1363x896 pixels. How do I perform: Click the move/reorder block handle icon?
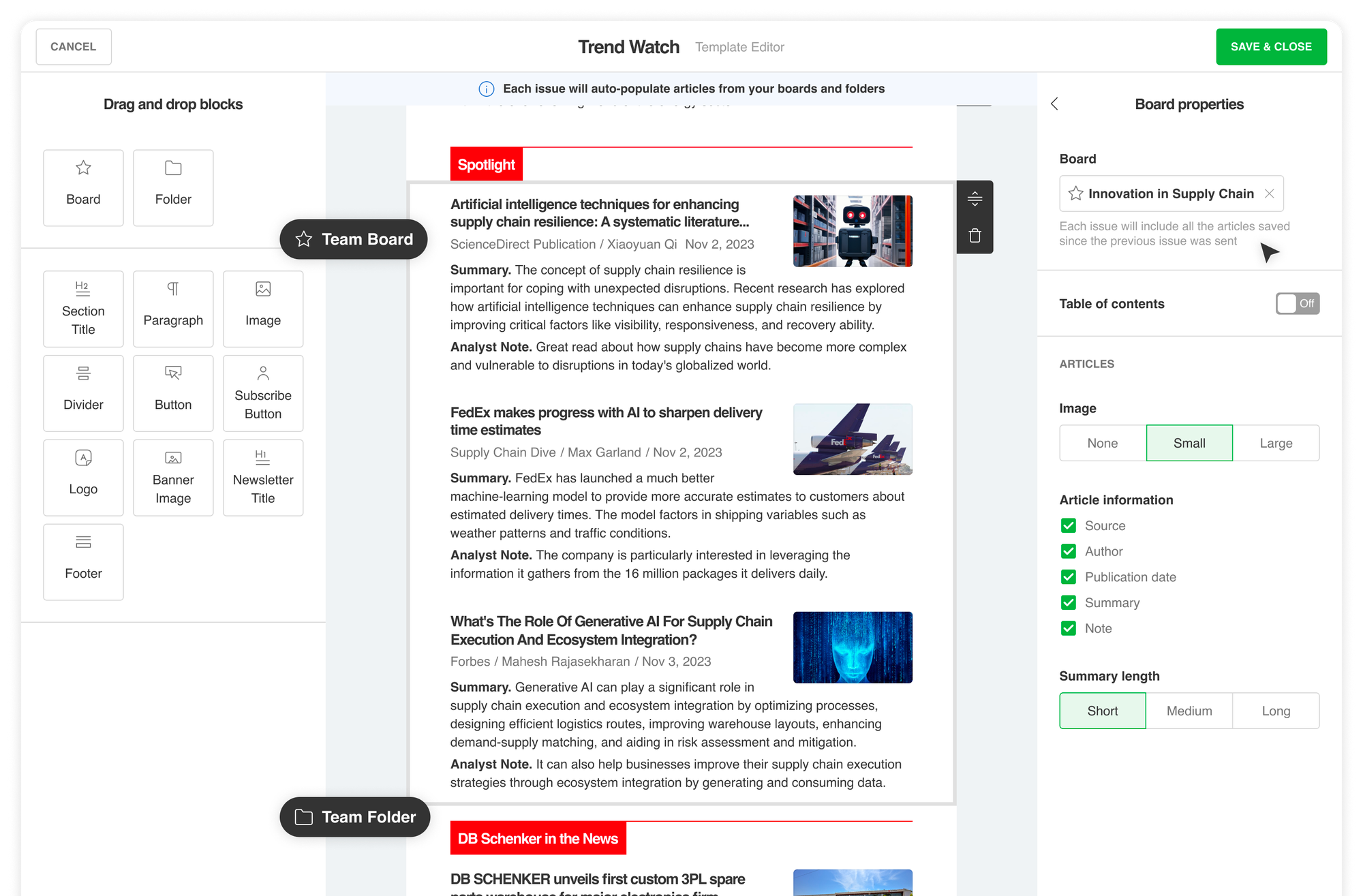click(975, 199)
